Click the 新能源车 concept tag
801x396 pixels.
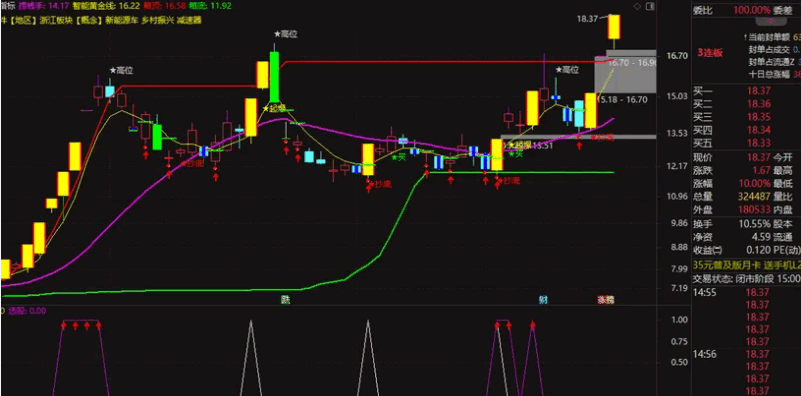tap(121, 20)
